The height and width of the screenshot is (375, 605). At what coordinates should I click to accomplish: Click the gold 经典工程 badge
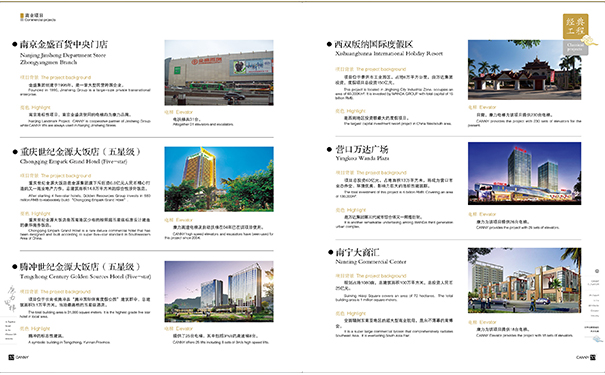[575, 26]
